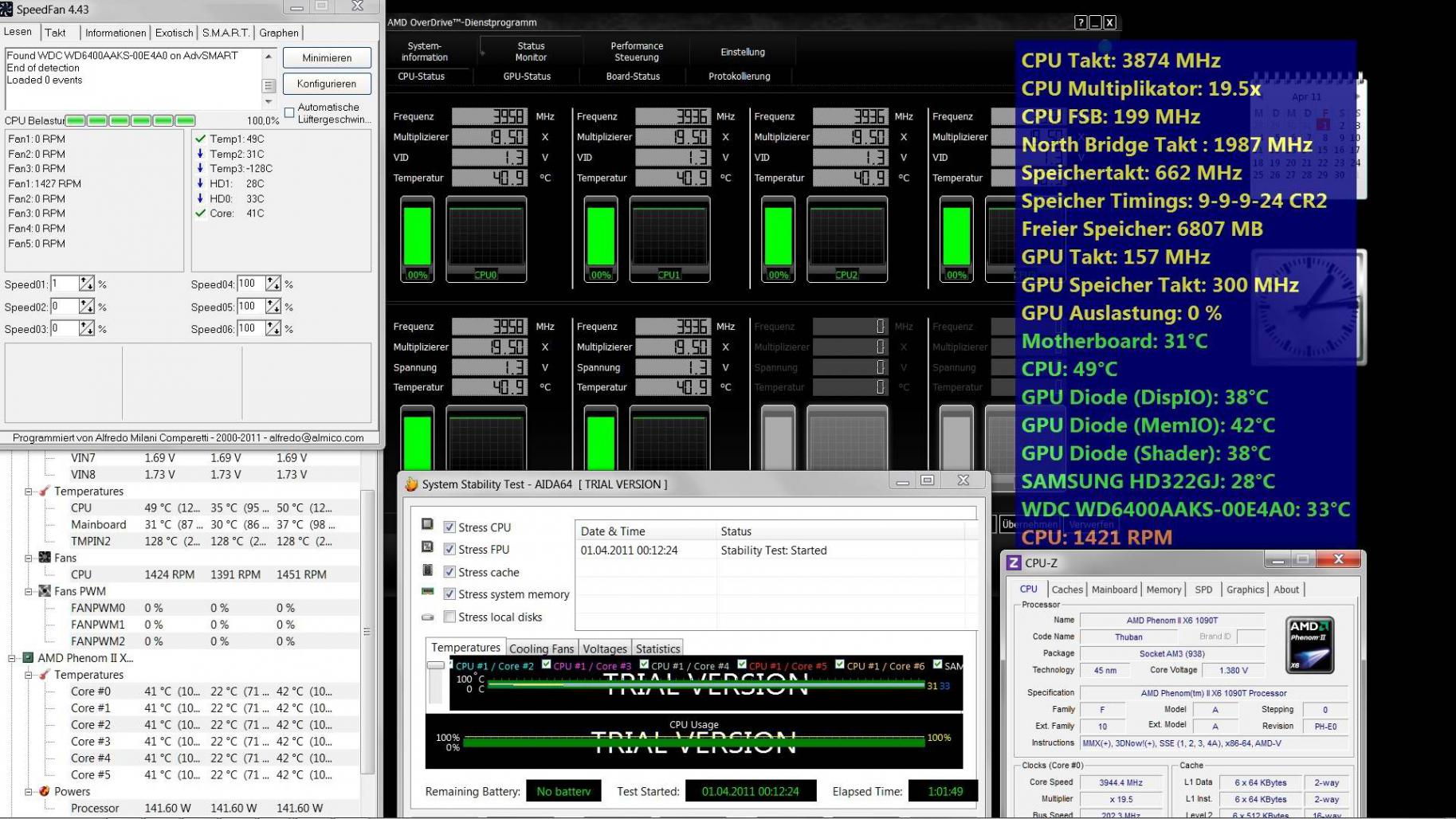Collapse the Powers node

click(x=28, y=792)
